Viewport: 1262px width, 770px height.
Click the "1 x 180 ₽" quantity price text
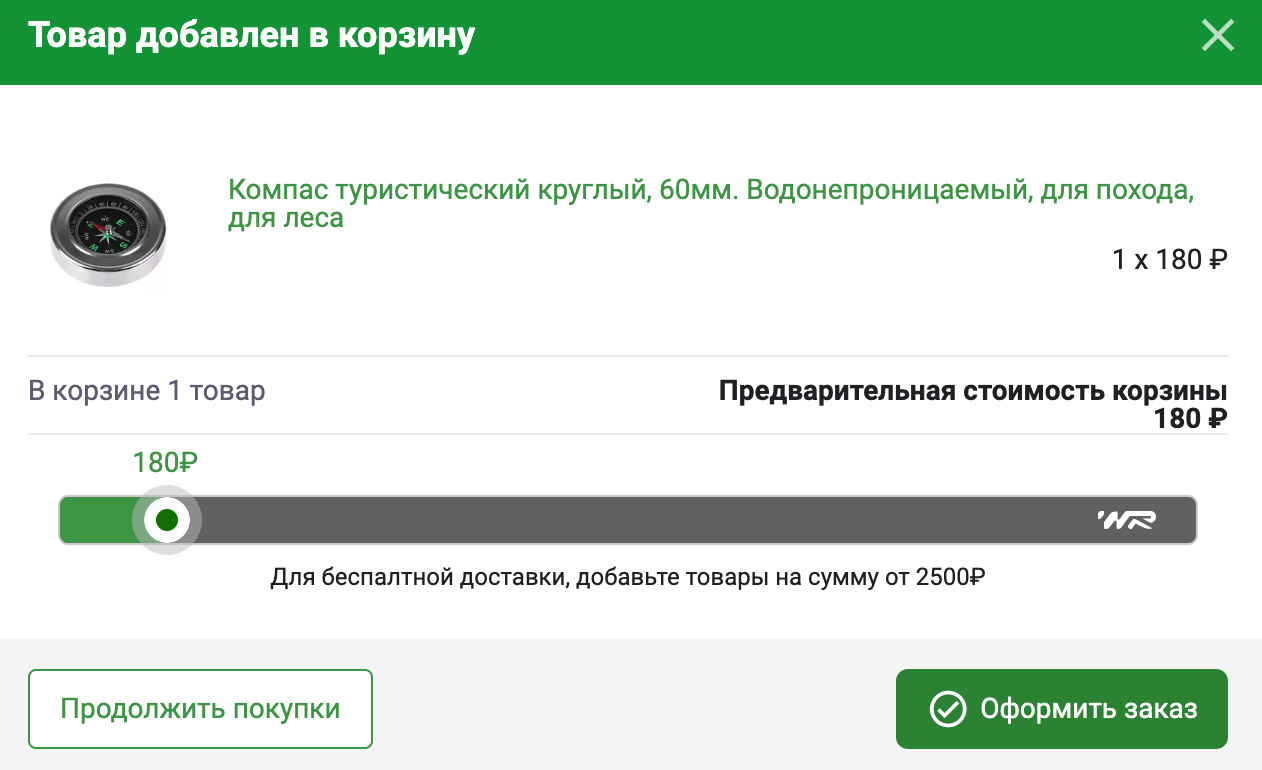click(1169, 260)
